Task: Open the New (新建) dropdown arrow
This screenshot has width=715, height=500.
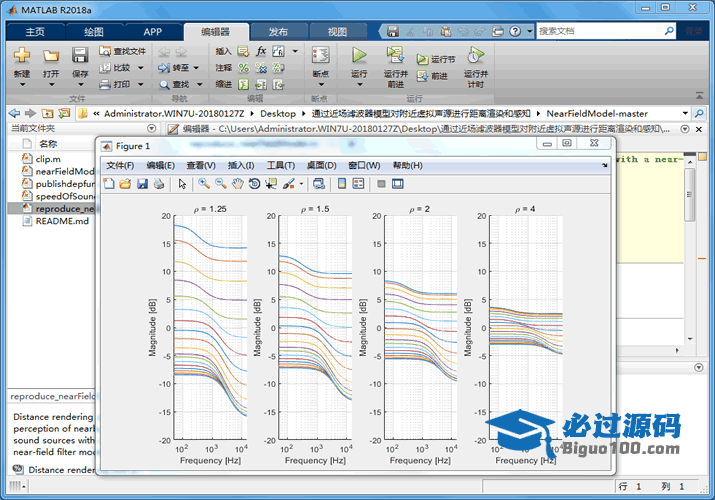Action: tap(22, 84)
